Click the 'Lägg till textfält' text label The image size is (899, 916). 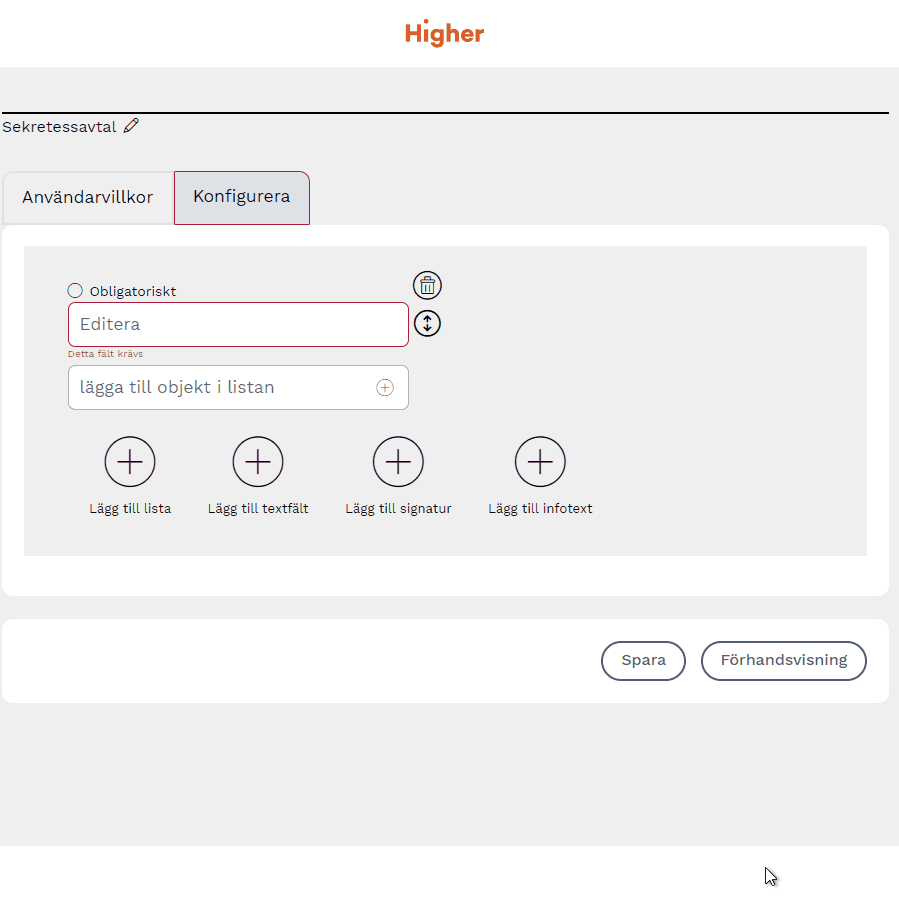click(x=258, y=509)
